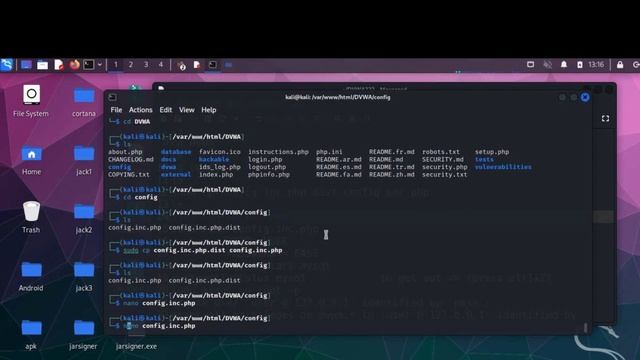Open the Kali applications menu
Viewport: 640px width, 360px height.
(x=7, y=64)
